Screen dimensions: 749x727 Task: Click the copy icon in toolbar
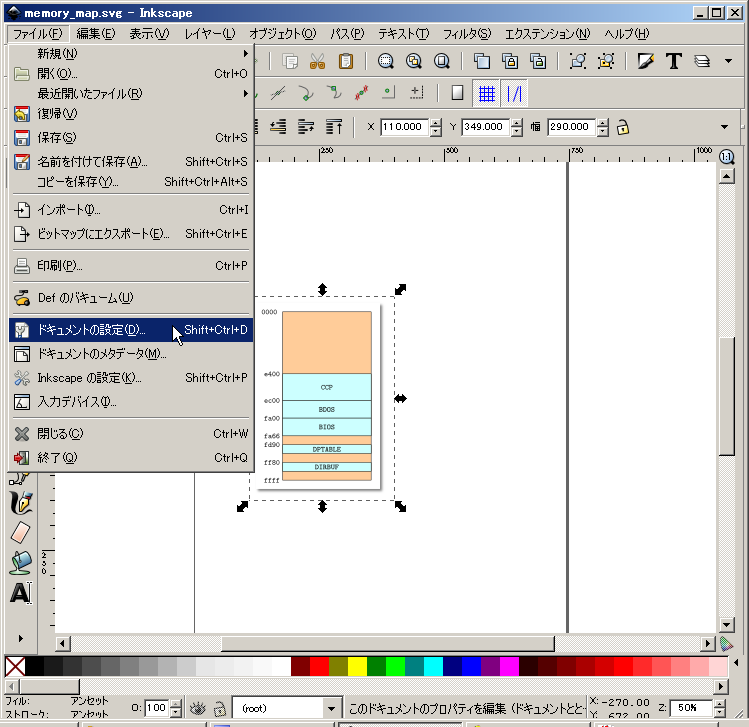click(x=290, y=61)
